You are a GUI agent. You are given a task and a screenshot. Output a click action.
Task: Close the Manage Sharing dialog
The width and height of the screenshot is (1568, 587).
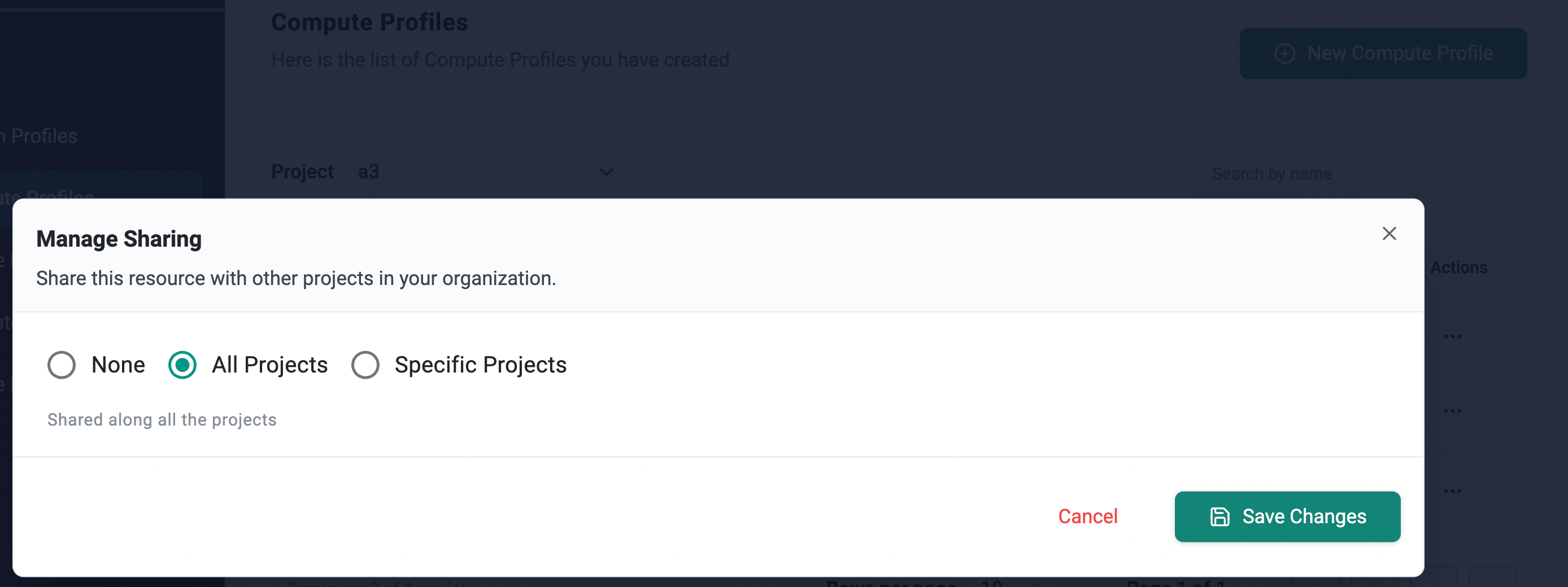click(1388, 234)
